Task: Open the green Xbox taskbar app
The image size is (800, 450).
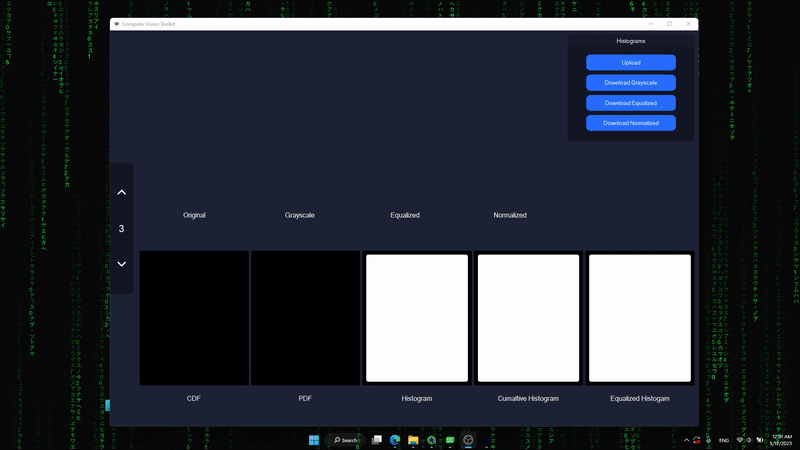Action: tap(450, 440)
